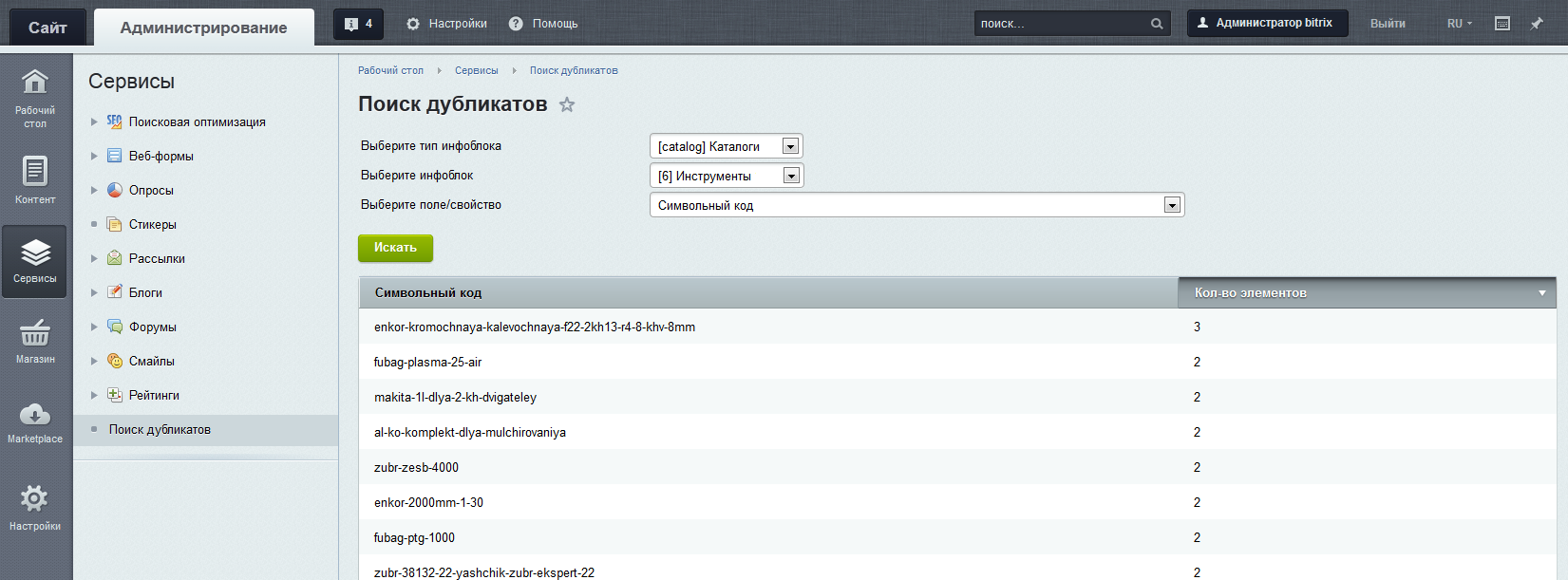Viewport: 1568px width, 580px height.
Task: Click the Опросы pie chart icon
Action: 114,190
